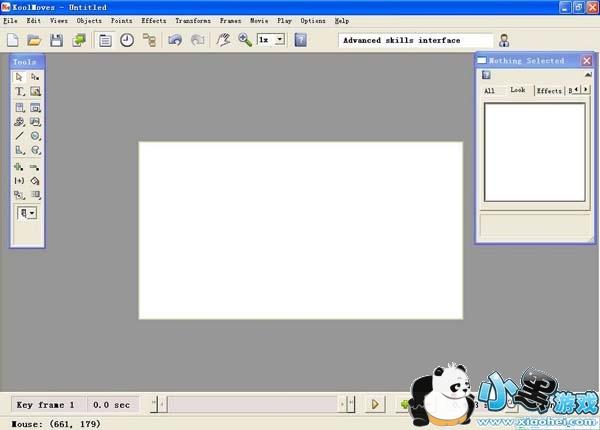This screenshot has width=600, height=430.
Task: Click the blue help question mark icon
Action: tap(300, 40)
